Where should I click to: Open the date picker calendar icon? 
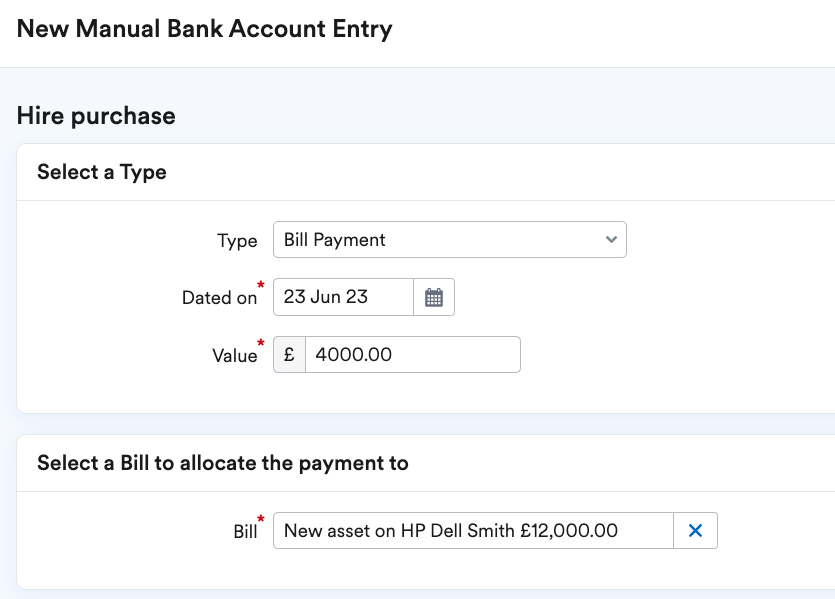coord(434,296)
